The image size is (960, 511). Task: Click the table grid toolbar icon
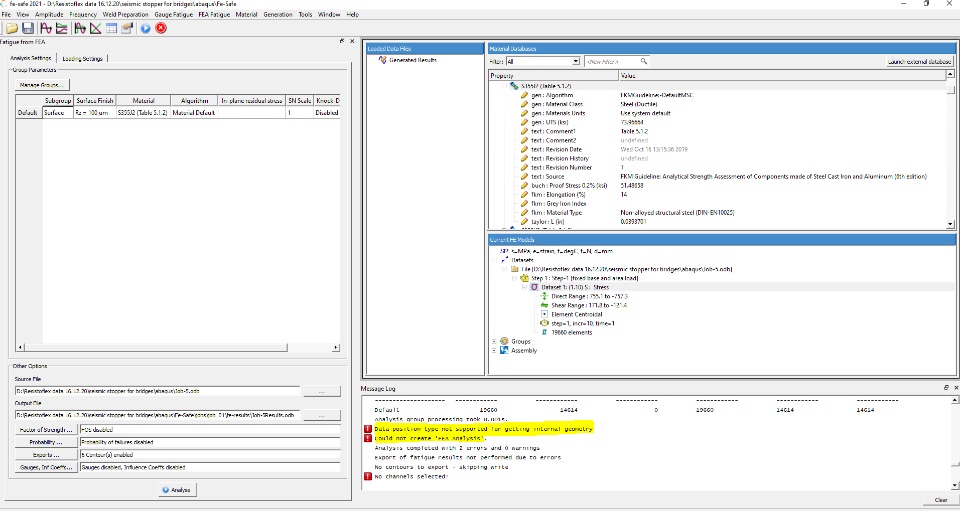[x=111, y=28]
